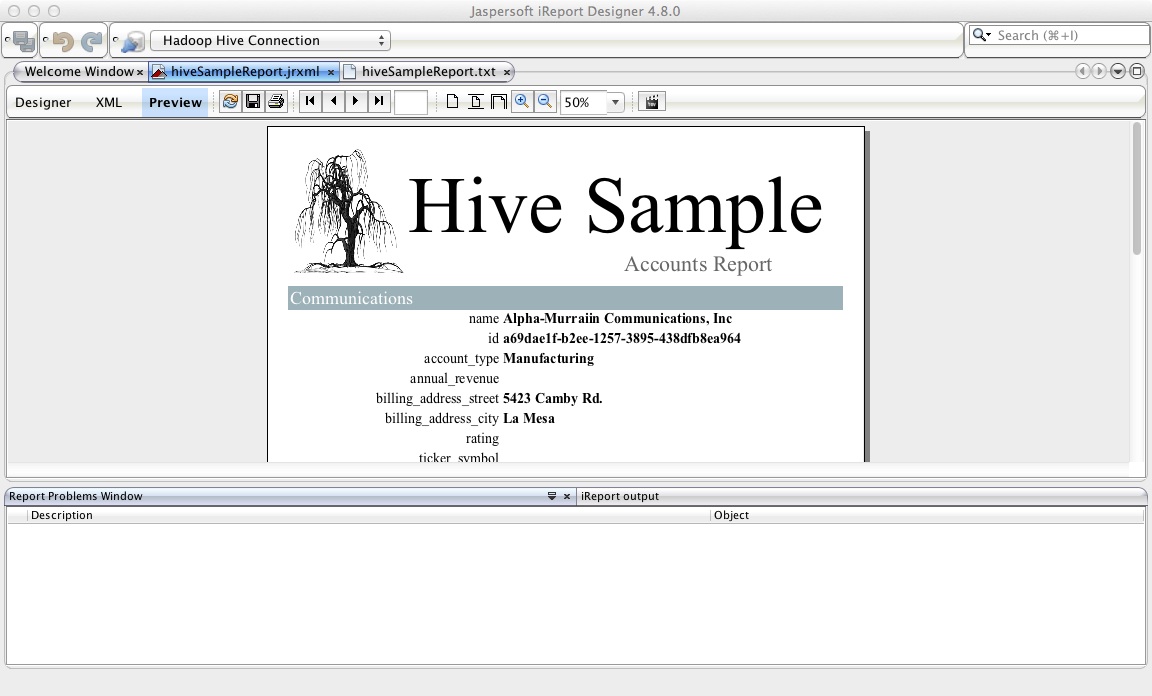Click the Communications group header band
The height and width of the screenshot is (696, 1152).
pos(565,298)
